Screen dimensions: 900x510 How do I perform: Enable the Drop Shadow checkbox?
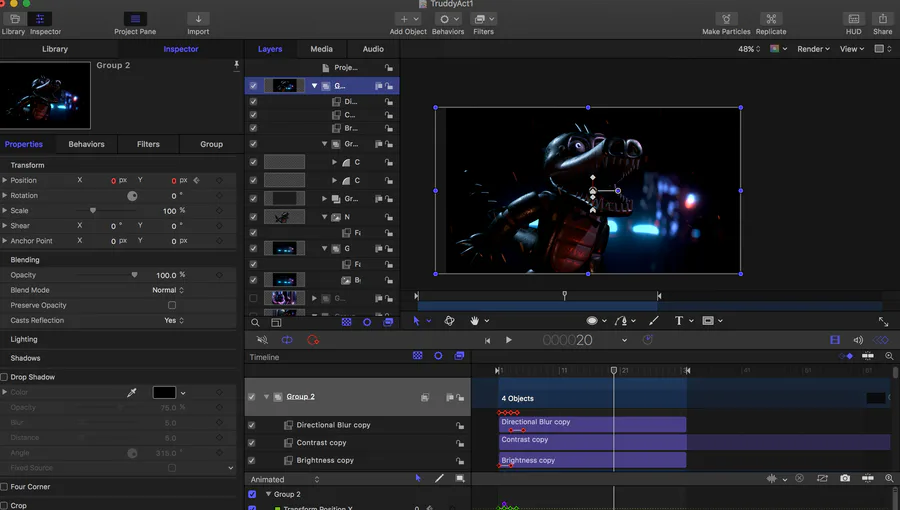[x=5, y=377]
